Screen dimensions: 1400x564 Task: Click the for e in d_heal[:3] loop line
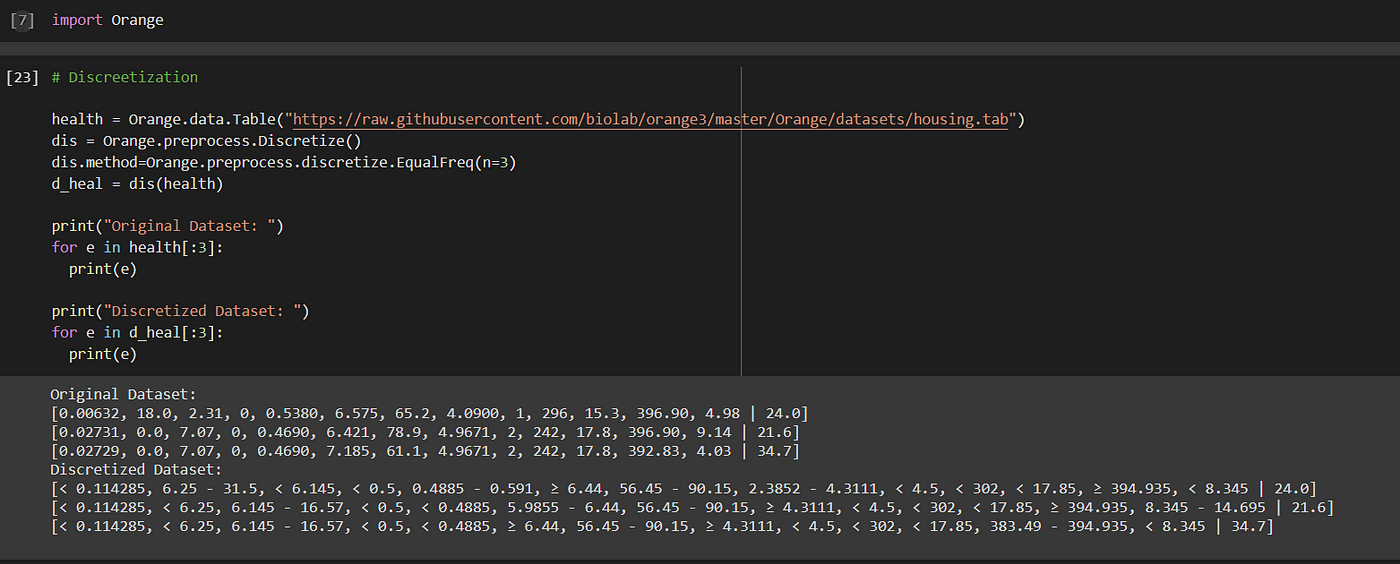click(138, 332)
